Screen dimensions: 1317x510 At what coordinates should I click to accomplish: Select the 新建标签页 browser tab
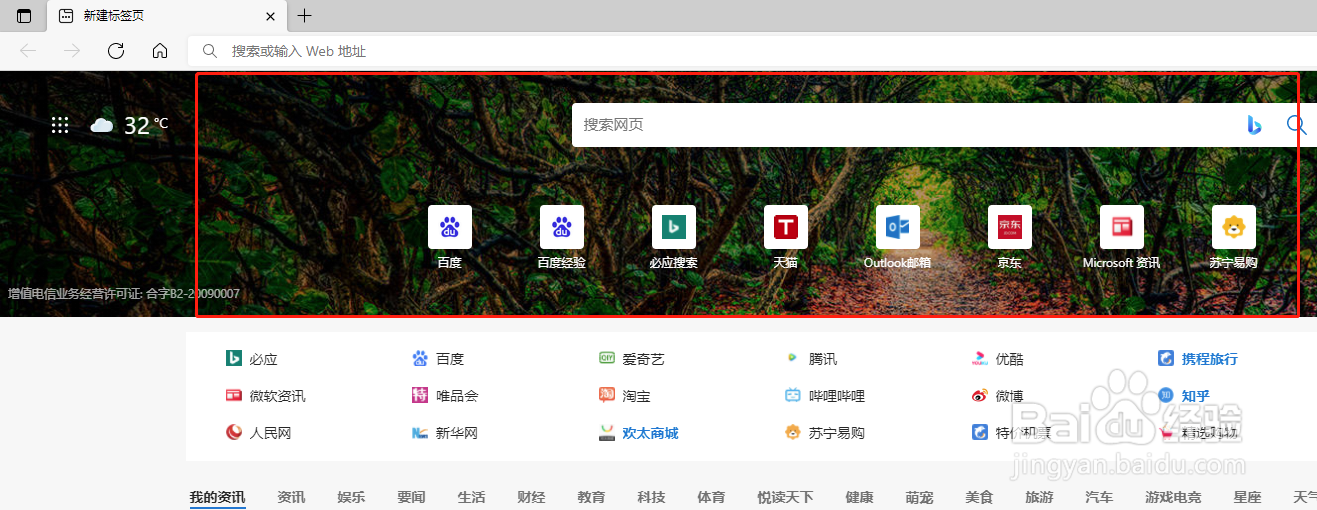(167, 16)
